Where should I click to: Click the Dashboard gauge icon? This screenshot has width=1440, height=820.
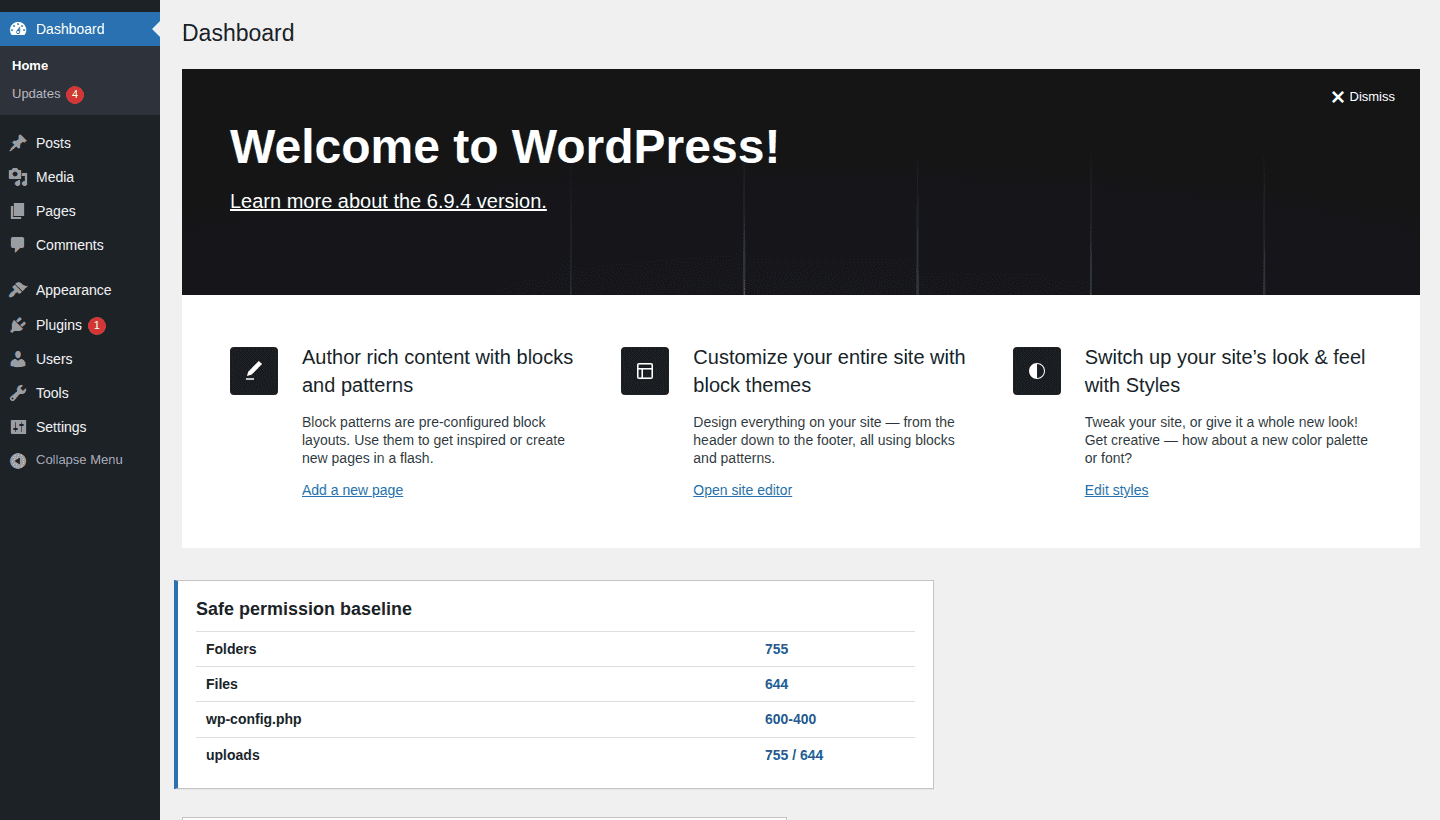pyautogui.click(x=18, y=29)
